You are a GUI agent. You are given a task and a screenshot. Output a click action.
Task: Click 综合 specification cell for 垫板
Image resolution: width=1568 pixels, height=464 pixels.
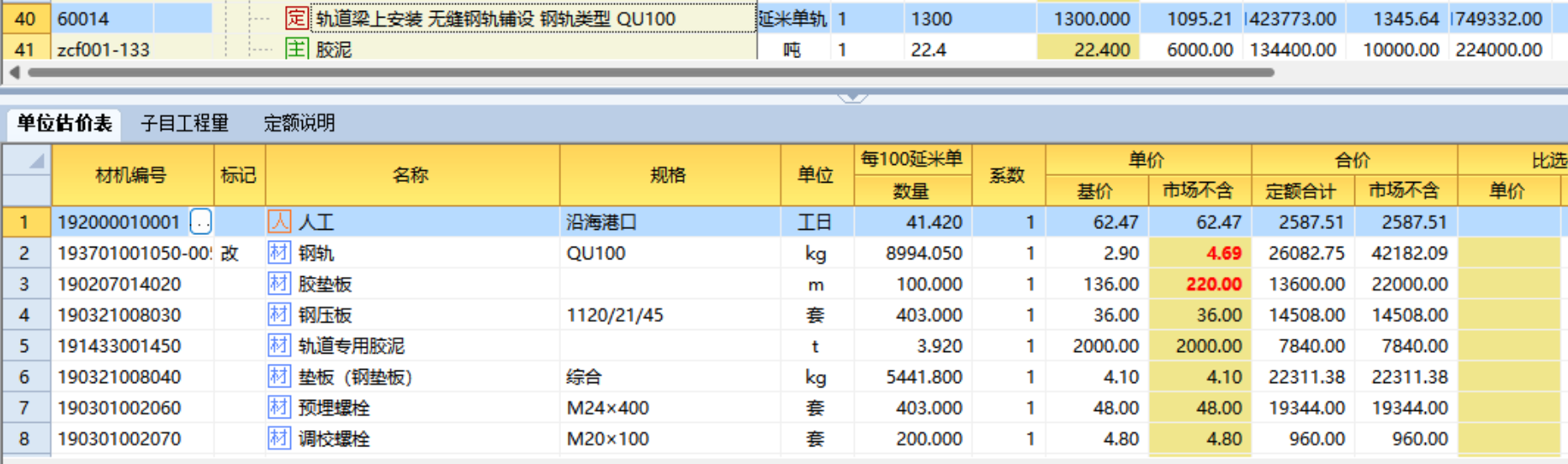point(670,376)
